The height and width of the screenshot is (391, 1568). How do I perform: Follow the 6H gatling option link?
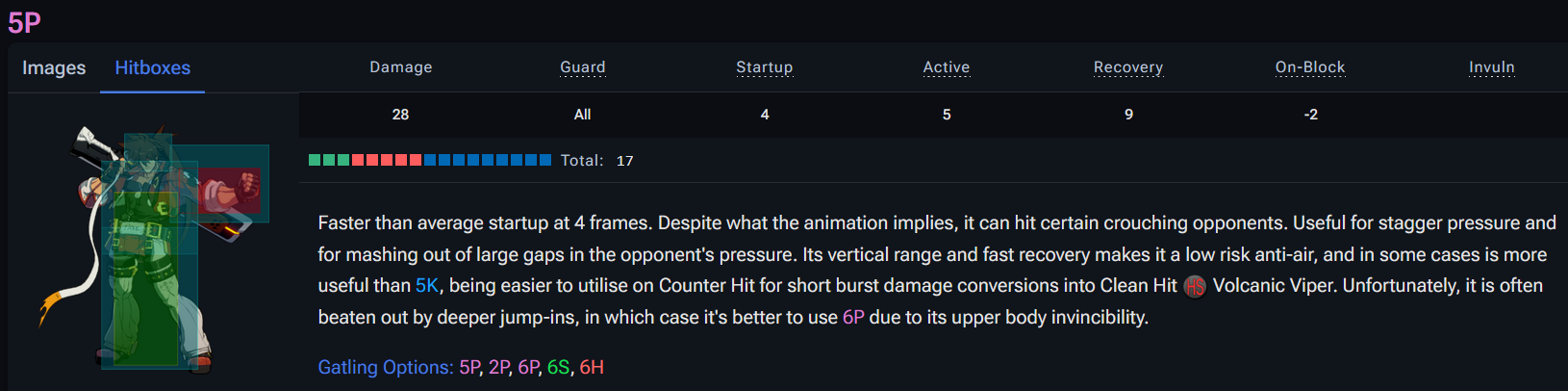[x=592, y=368]
